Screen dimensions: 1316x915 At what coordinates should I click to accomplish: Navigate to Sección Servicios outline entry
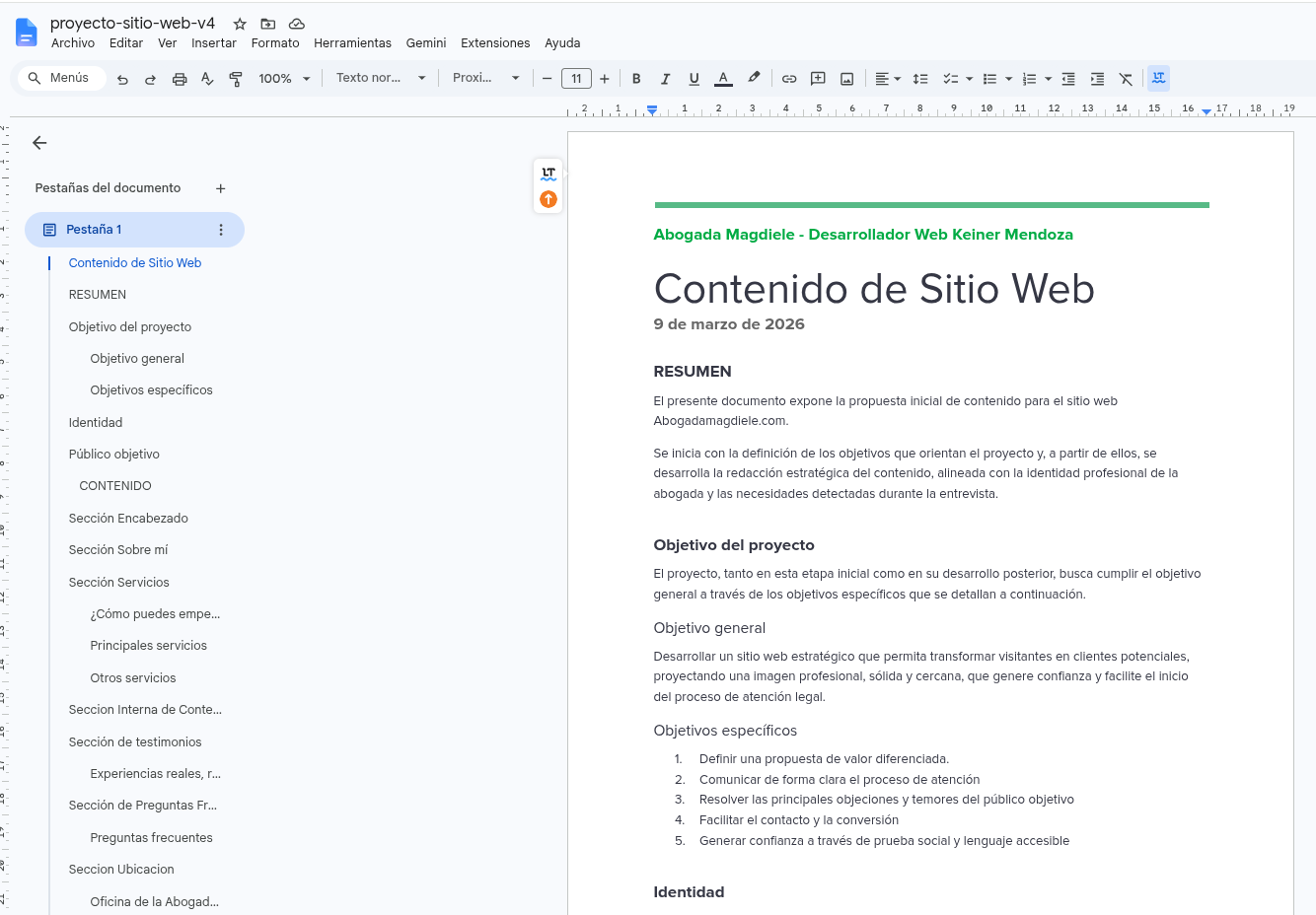click(119, 583)
